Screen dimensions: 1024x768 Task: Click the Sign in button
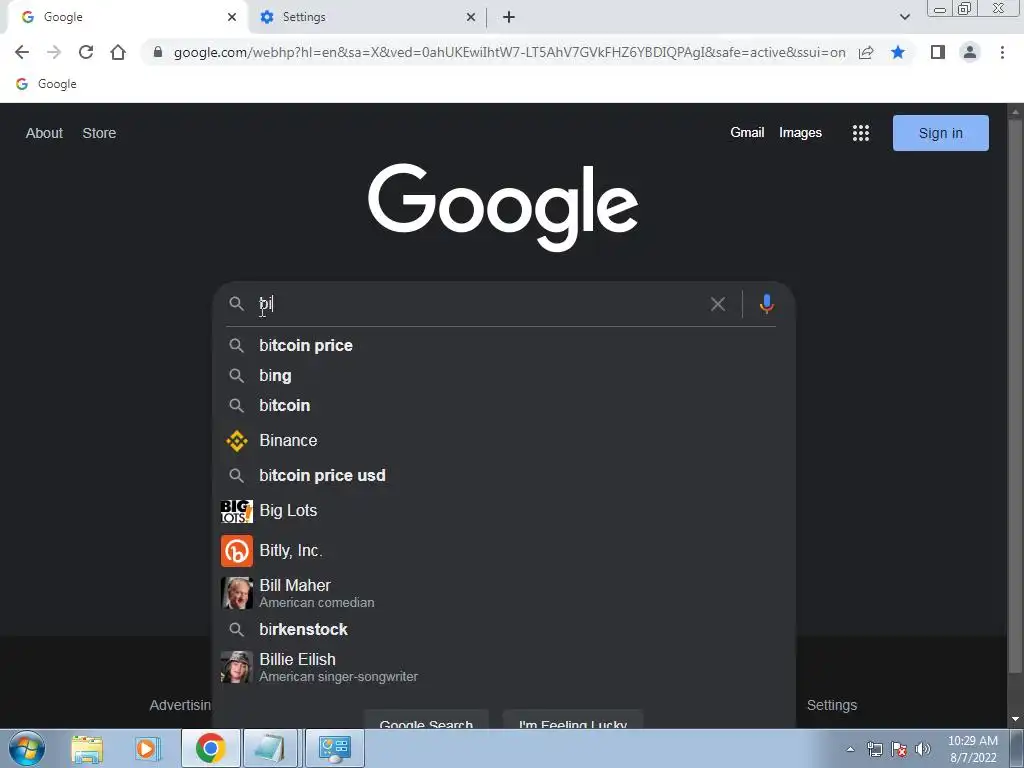tap(940, 133)
